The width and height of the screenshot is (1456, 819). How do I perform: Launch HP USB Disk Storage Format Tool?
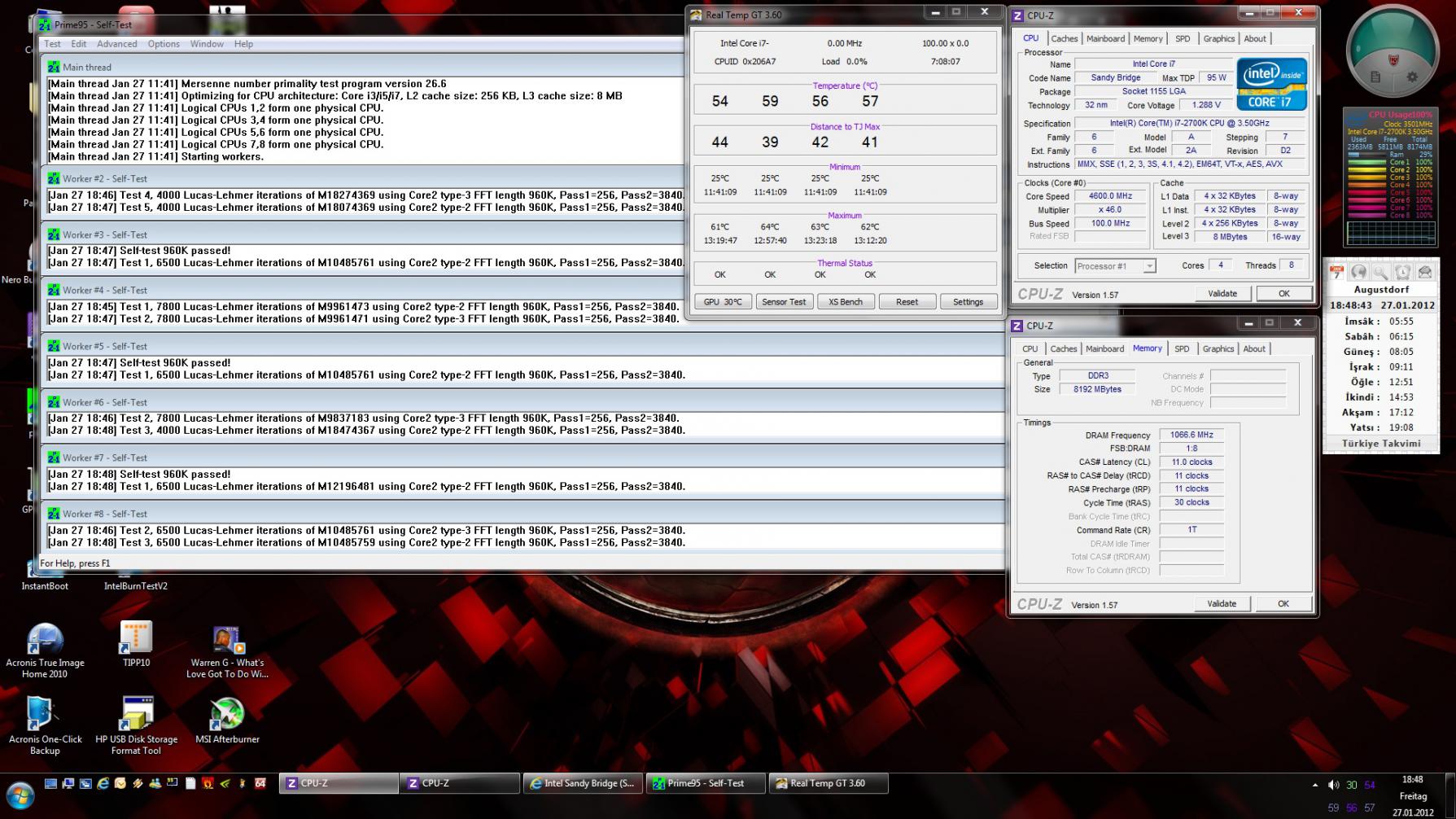[x=136, y=726]
